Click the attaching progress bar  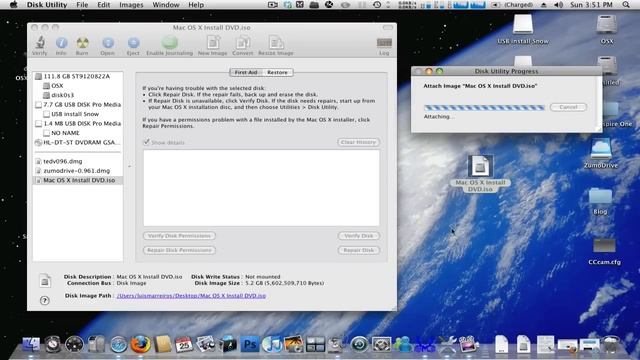[x=484, y=107]
